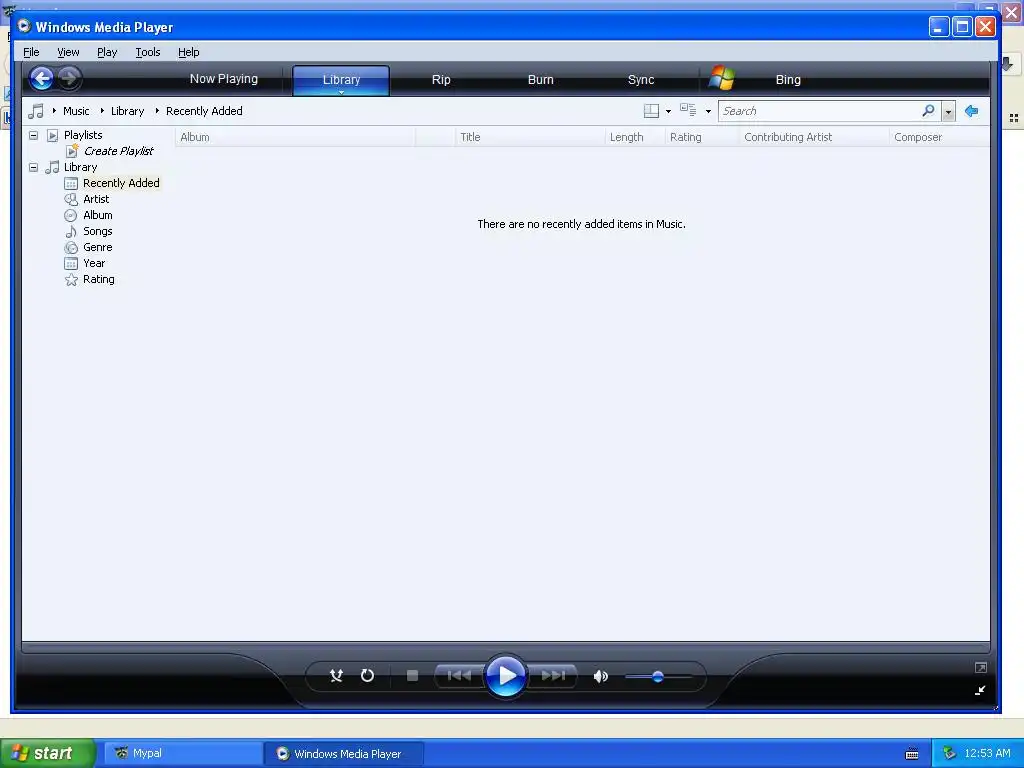
Task: Click the blue arrow beside the search box
Action: 972,111
